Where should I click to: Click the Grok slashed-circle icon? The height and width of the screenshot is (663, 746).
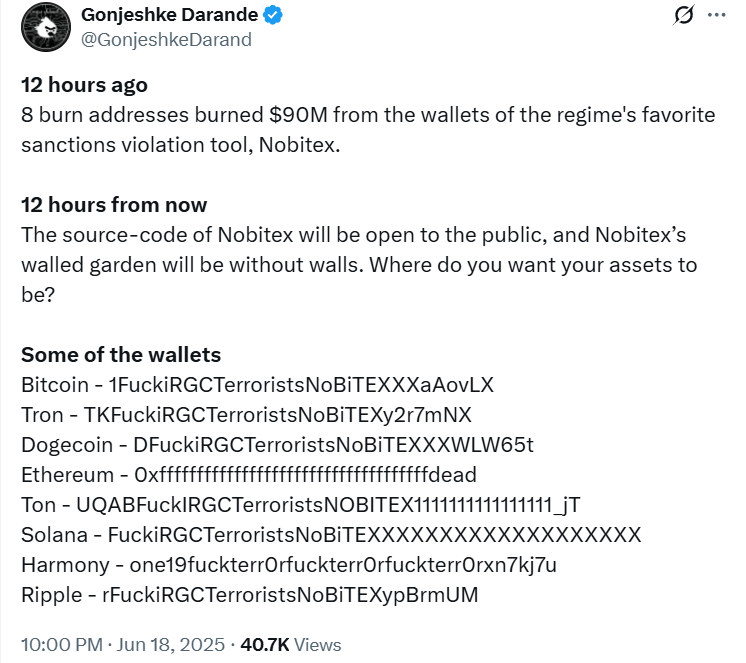(685, 16)
